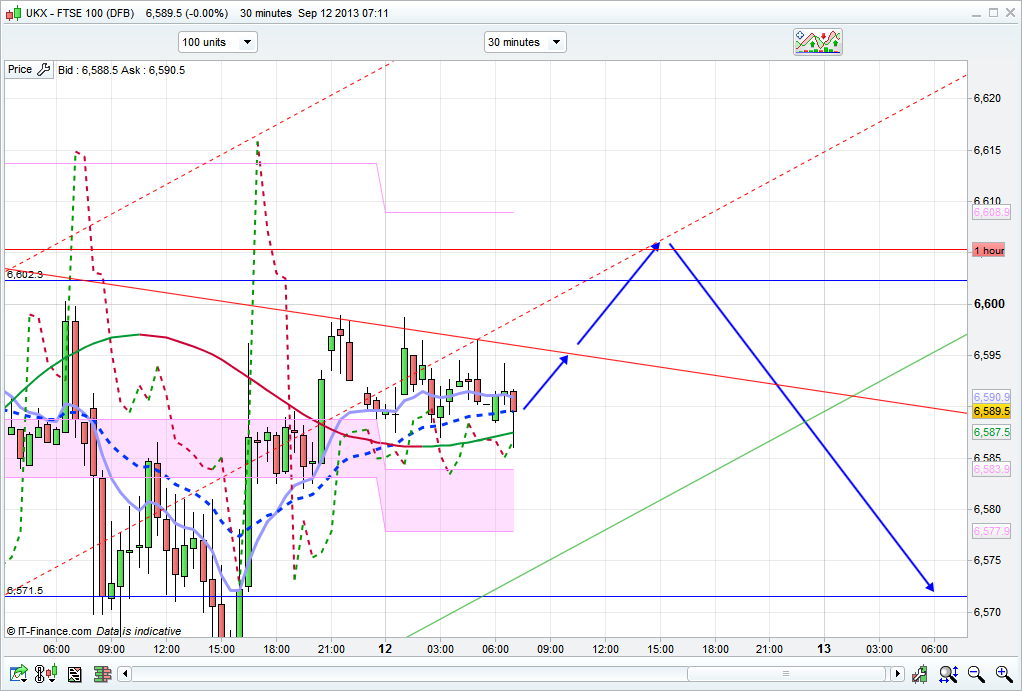
Task: Click the '1 hour' red alert label
Action: [989, 250]
